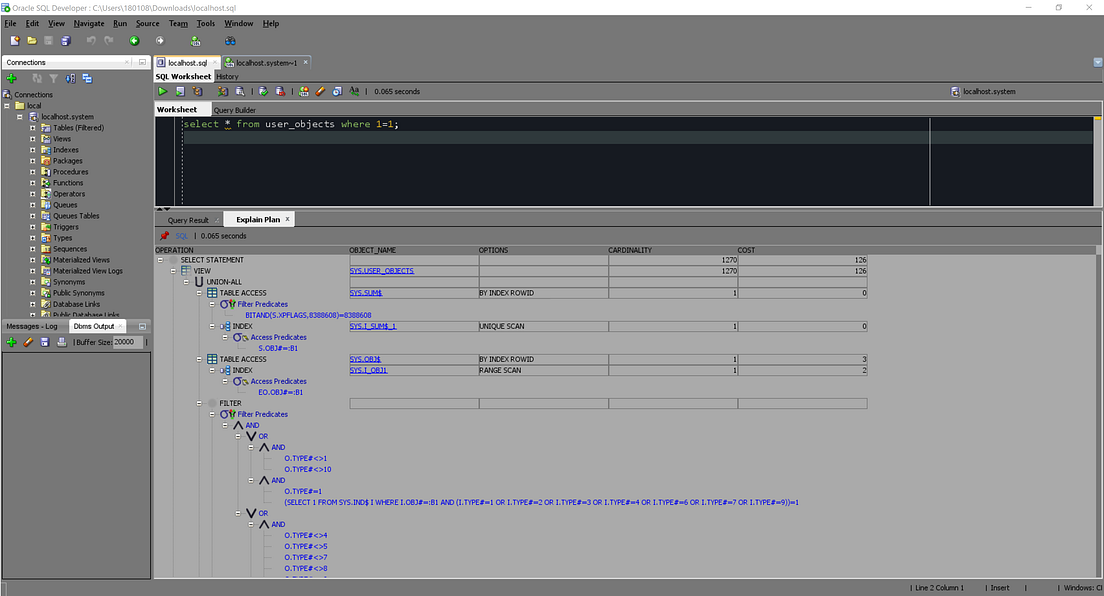Click the Buffer Size input field

124,341
